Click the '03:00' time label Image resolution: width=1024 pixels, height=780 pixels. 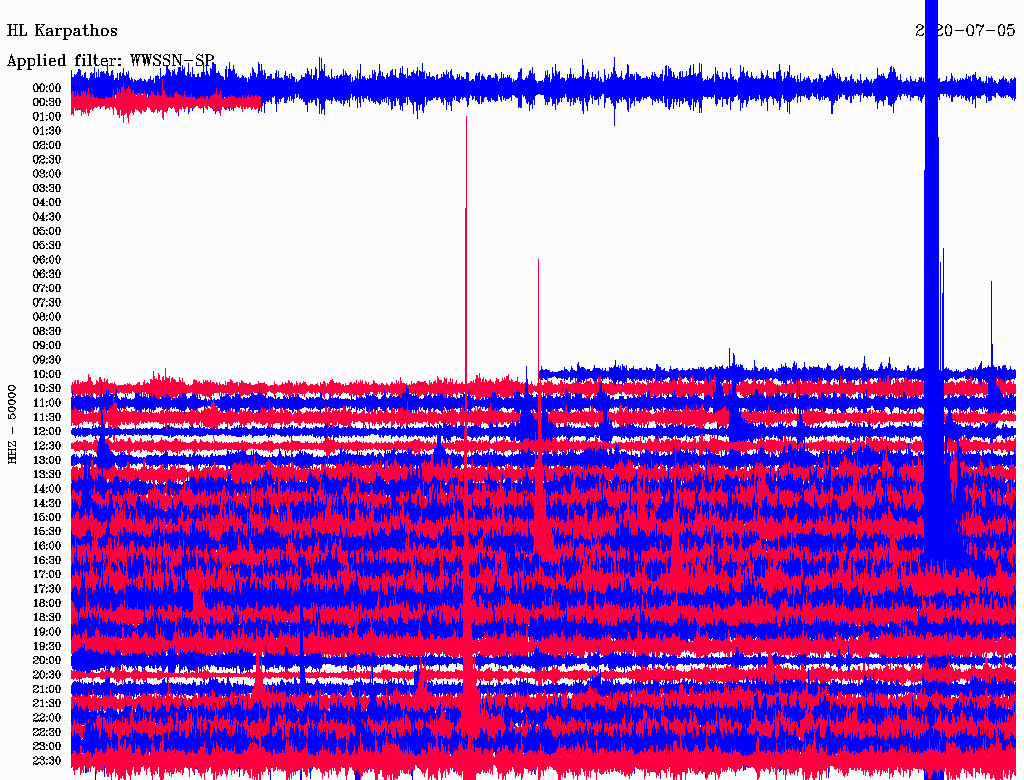[x=47, y=174]
